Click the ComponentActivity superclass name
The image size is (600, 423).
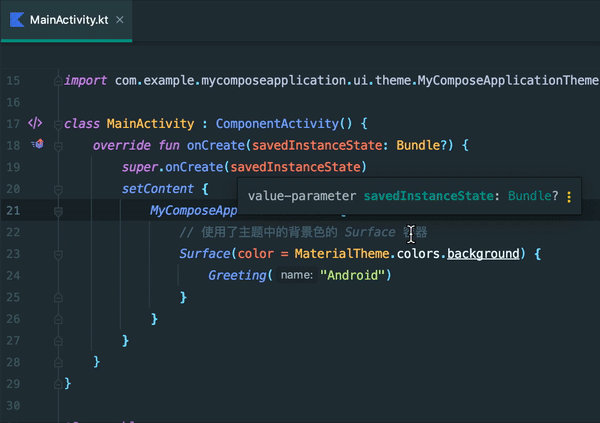[x=277, y=124]
